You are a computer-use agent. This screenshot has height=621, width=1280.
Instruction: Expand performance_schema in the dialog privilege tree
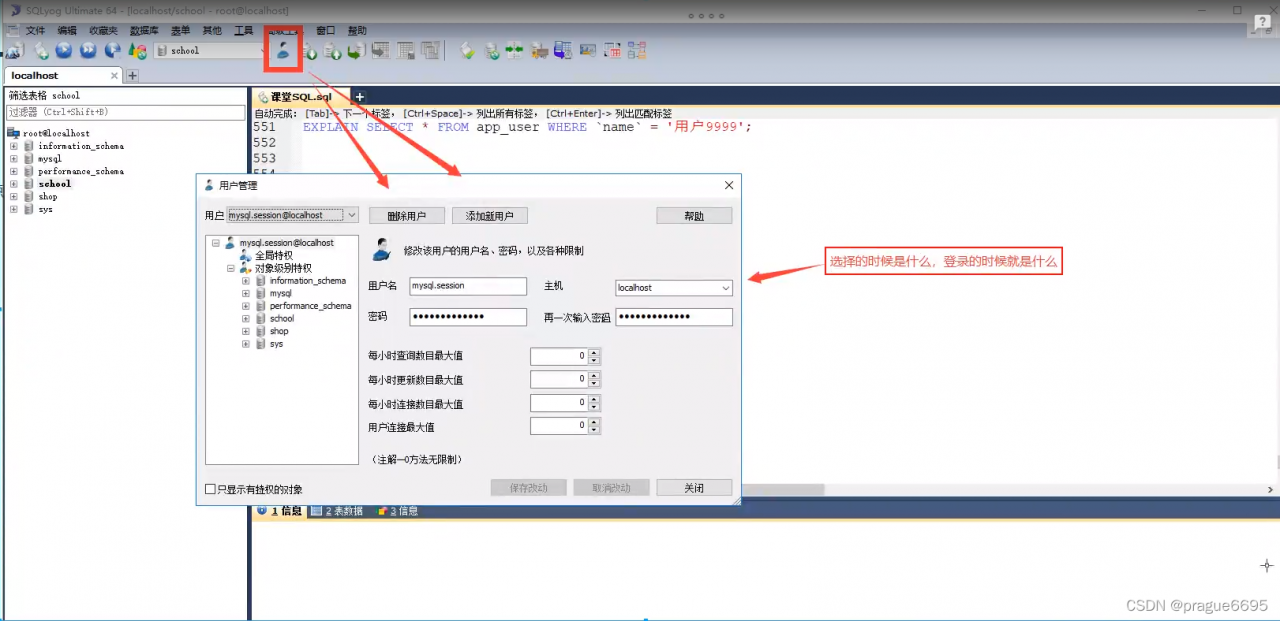246,306
